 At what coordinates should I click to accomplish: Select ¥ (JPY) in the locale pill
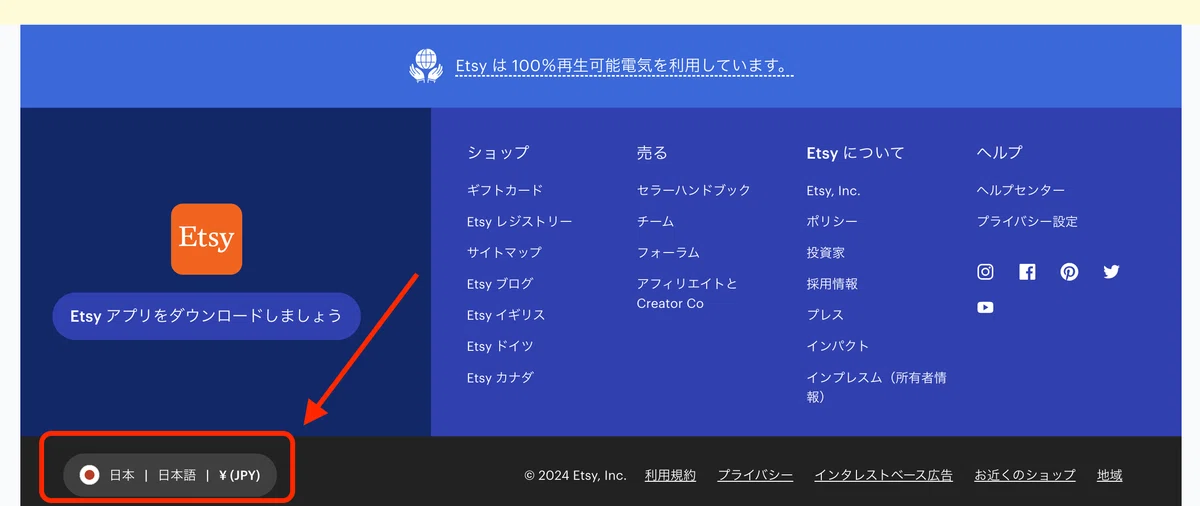pyautogui.click(x=240, y=476)
